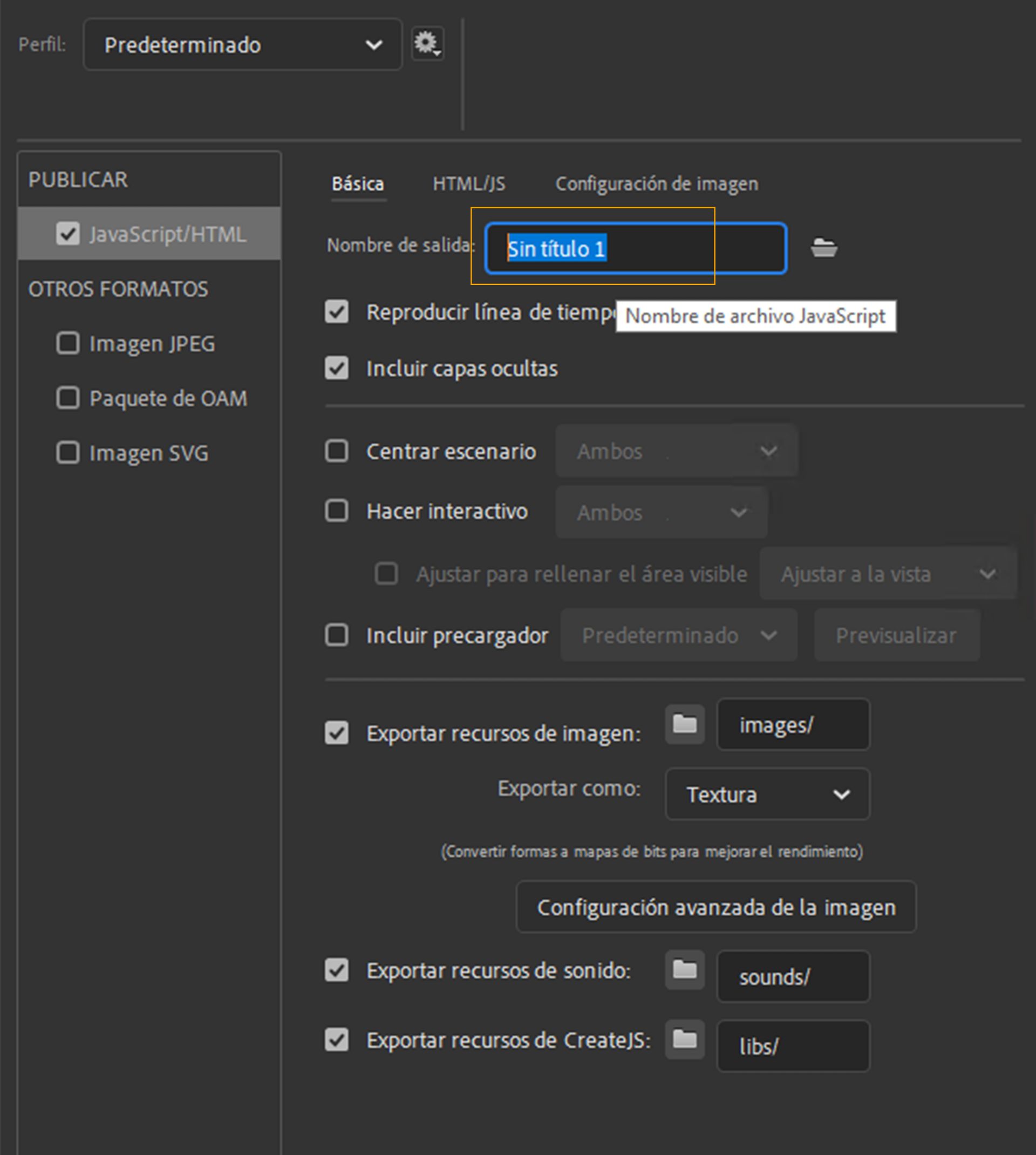
Task: Click folder icon next to sounds/ path
Action: click(x=684, y=970)
